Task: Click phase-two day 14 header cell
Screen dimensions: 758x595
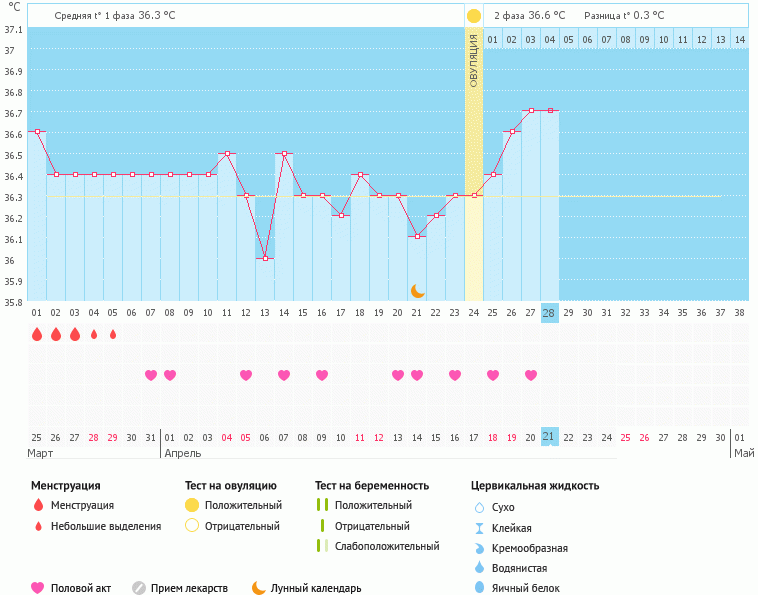Action: [739, 39]
